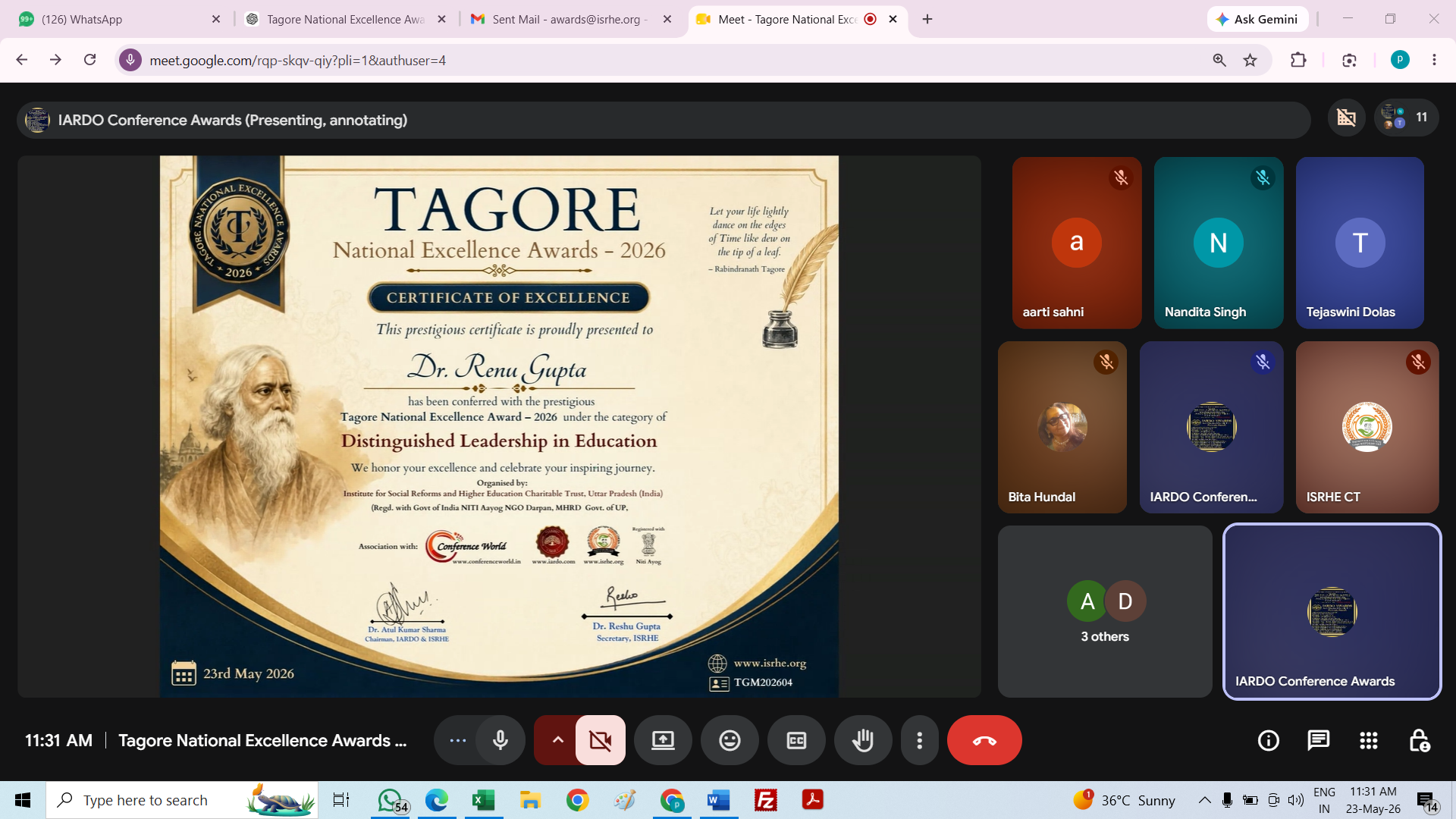
Task: Close the Sent Mail tab
Action: (667, 19)
